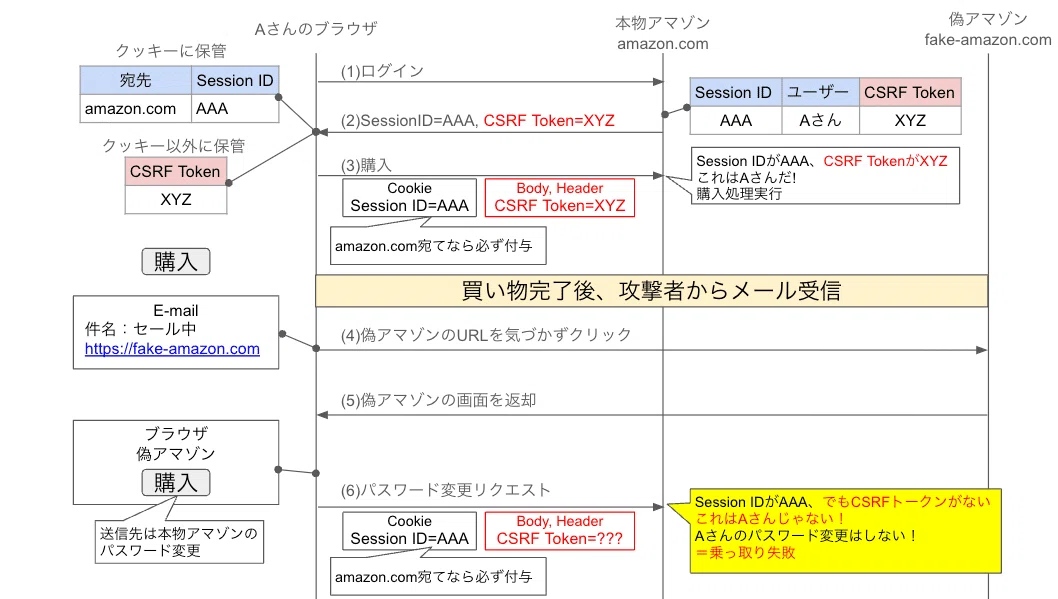
Task: Click the Cookie box under step (6)
Action: (x=410, y=531)
